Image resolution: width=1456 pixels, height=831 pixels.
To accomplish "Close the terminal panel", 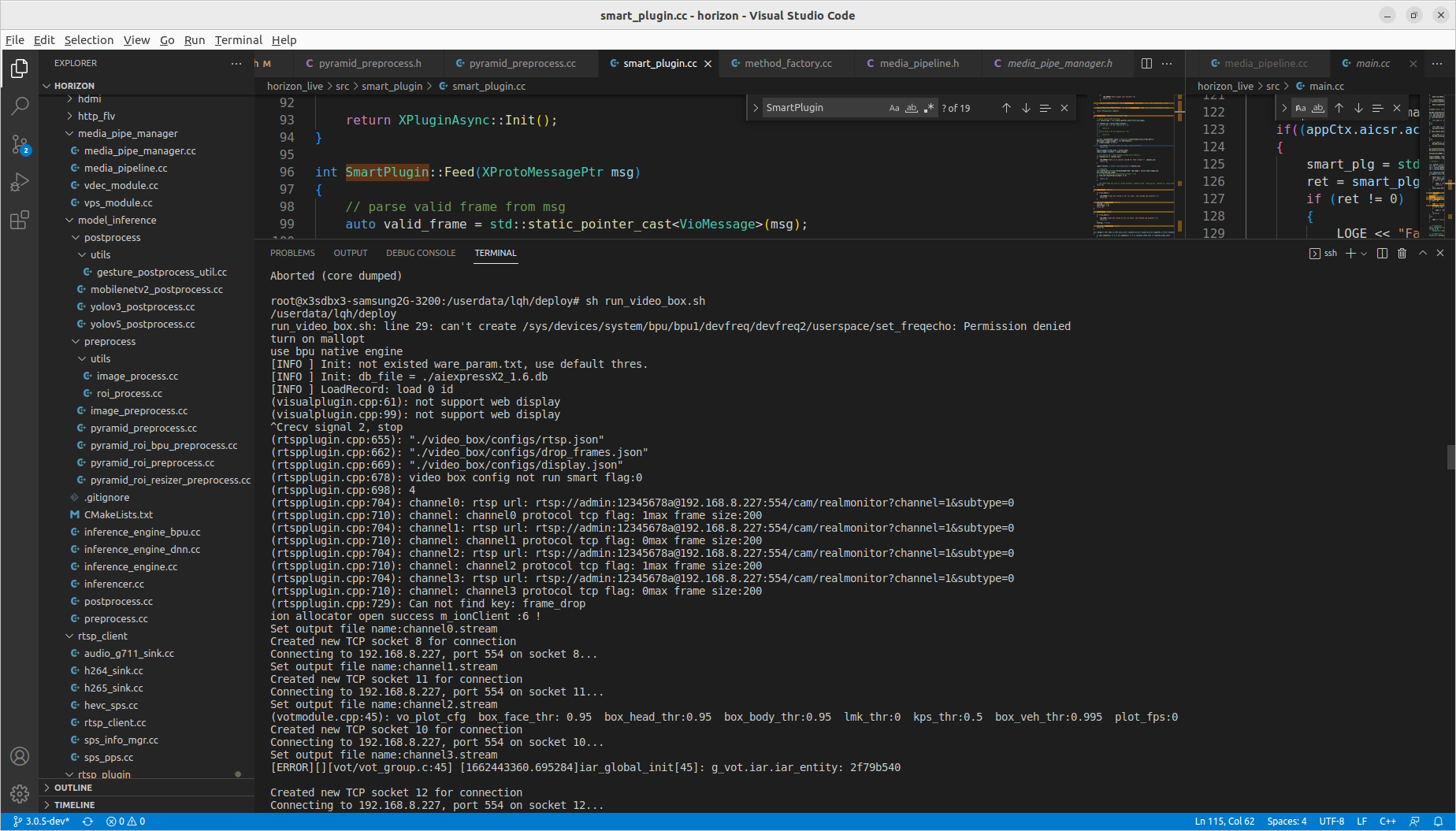I will (1440, 253).
